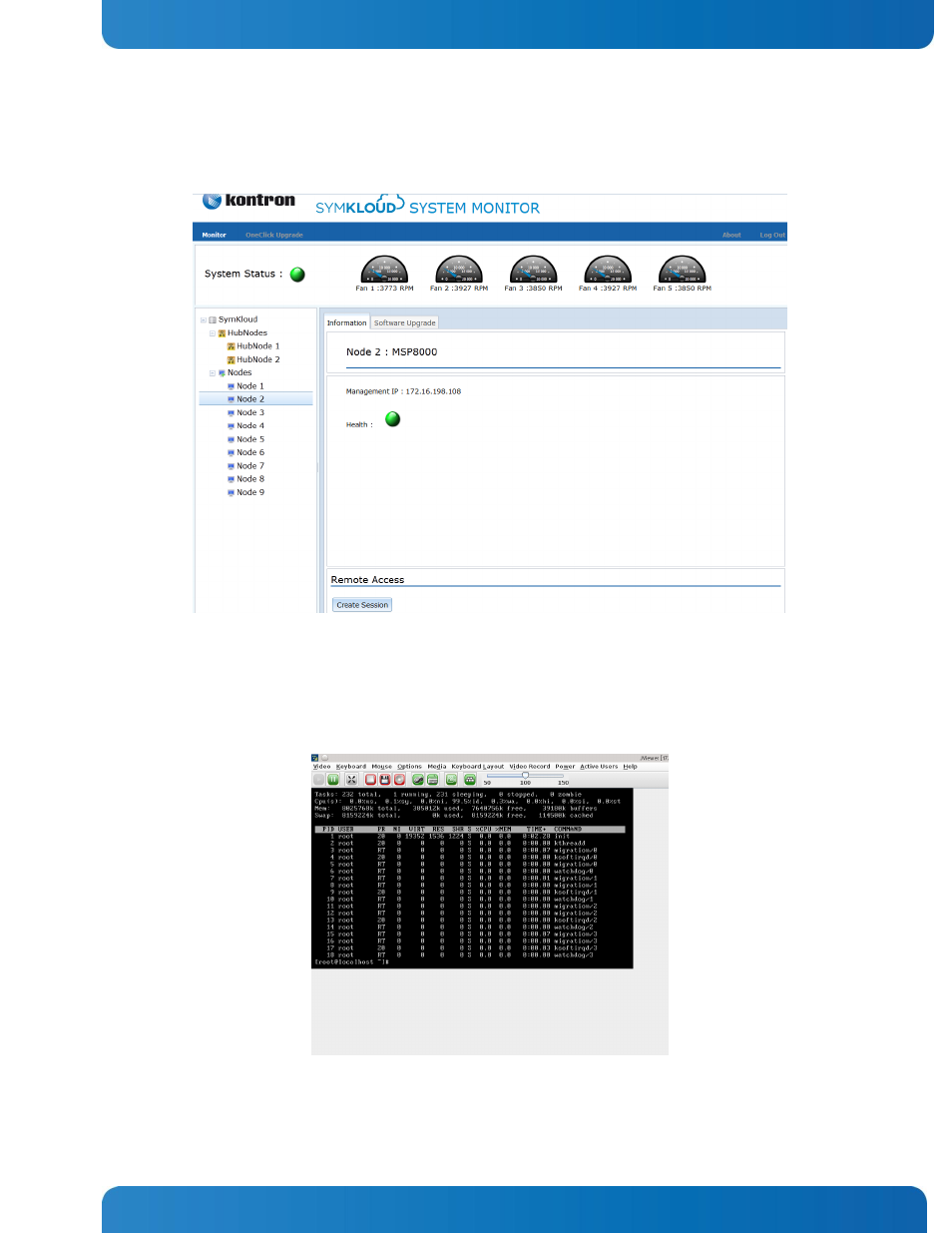Click the Node 2 : MSP8000 heading
This screenshot has width=952, height=1233.
click(x=391, y=352)
